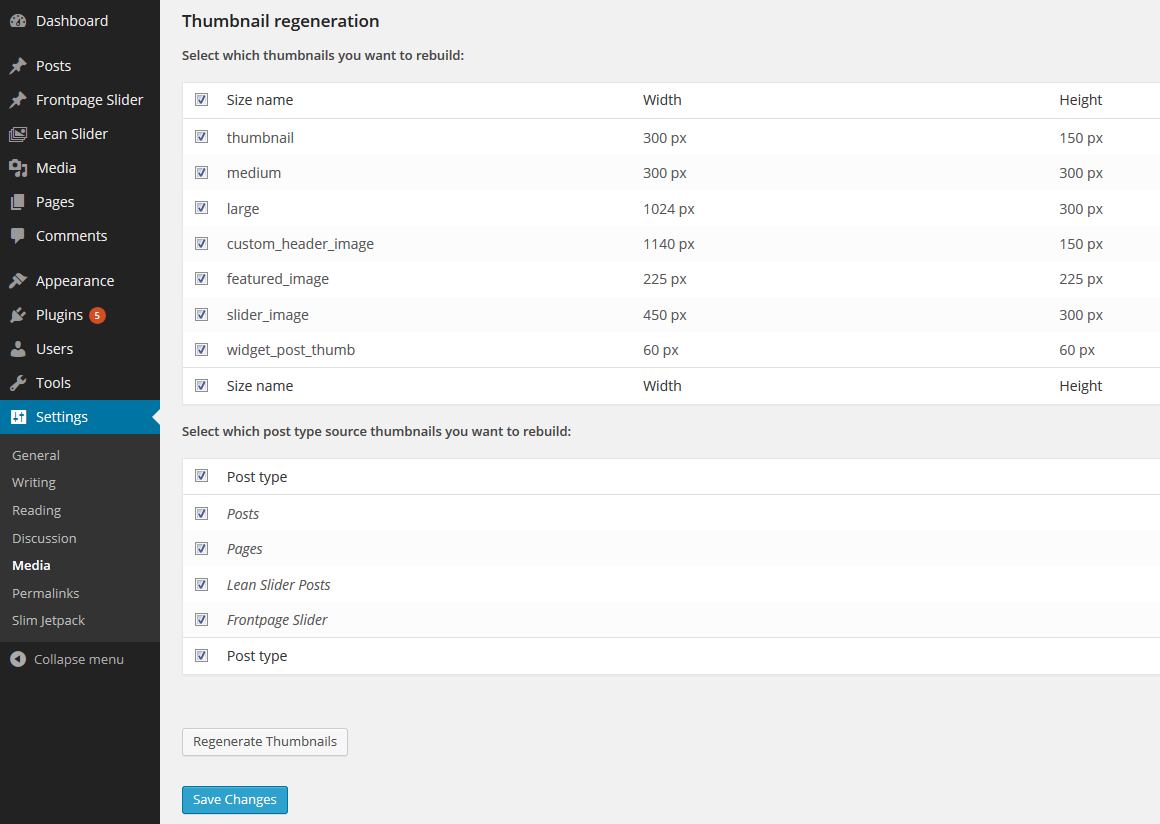
Task: Select the Frontpage Slider sidebar icon
Action: pyautogui.click(x=18, y=99)
